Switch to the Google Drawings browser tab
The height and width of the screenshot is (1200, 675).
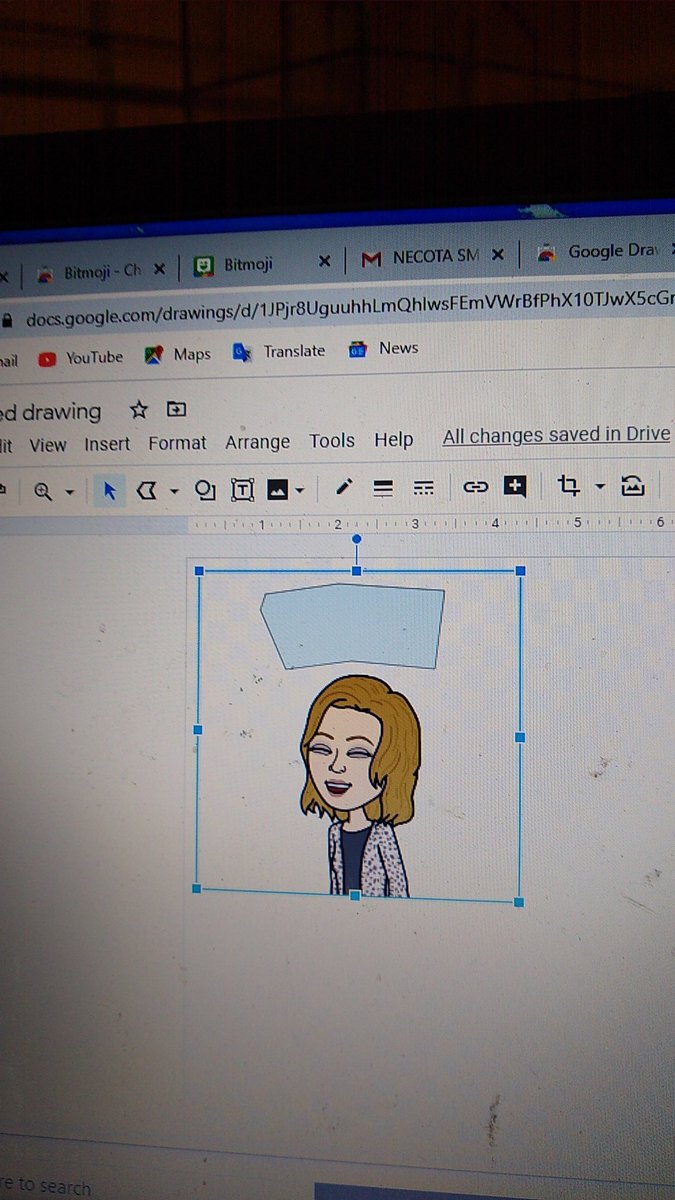click(600, 252)
